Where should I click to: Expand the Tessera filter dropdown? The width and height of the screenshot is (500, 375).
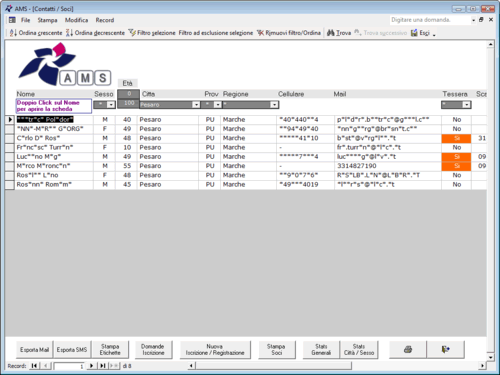(x=467, y=105)
